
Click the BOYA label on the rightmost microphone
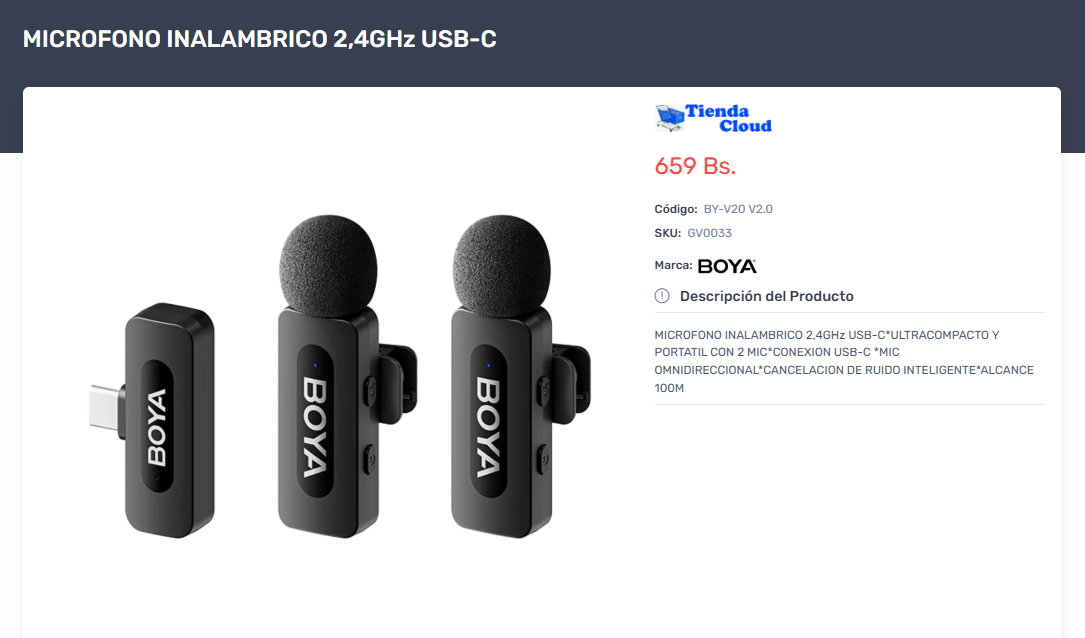point(489,426)
